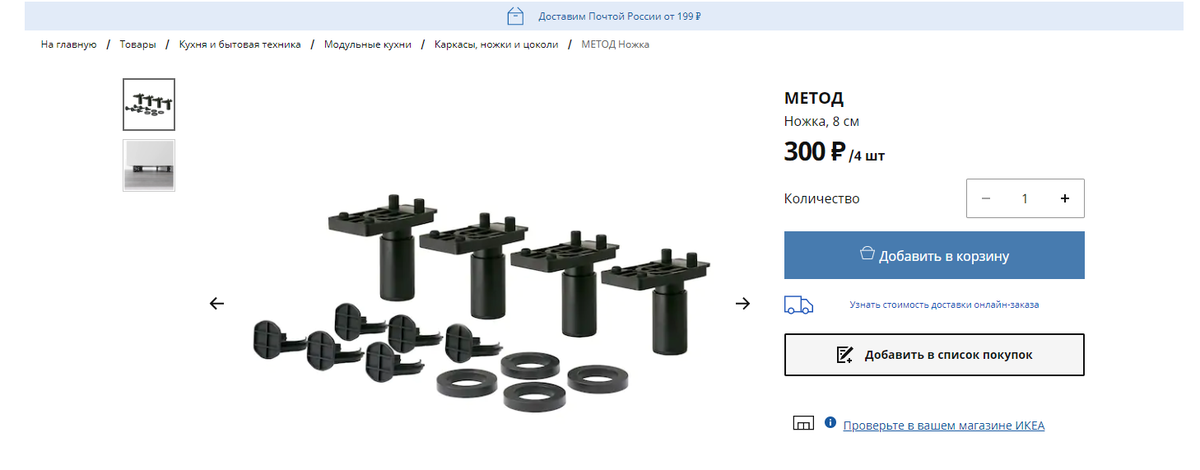Click Добавить в корзину button
The height and width of the screenshot is (470, 1200).
pyautogui.click(x=934, y=255)
